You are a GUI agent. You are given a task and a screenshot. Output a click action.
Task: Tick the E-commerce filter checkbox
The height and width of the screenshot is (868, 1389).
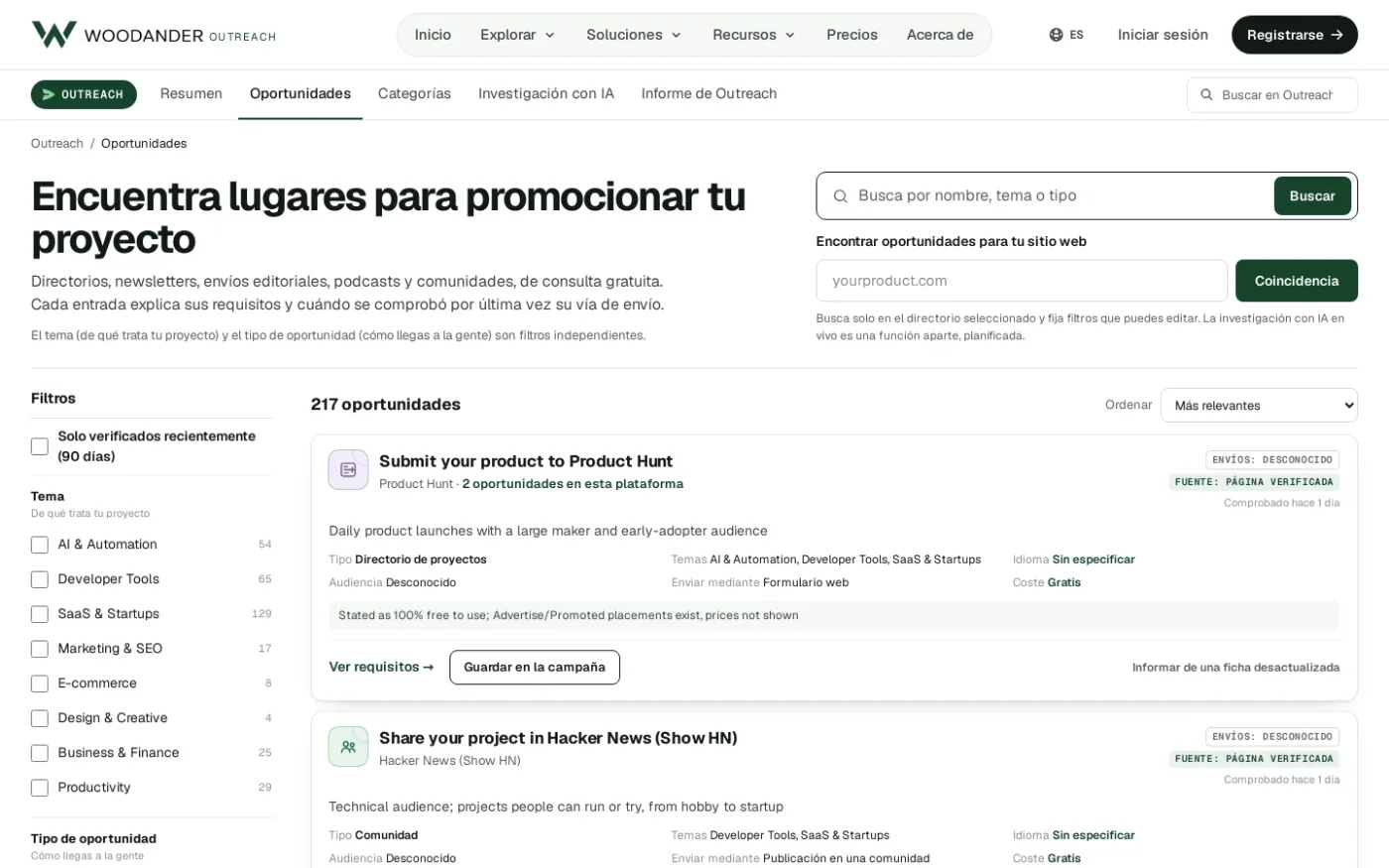coord(40,683)
